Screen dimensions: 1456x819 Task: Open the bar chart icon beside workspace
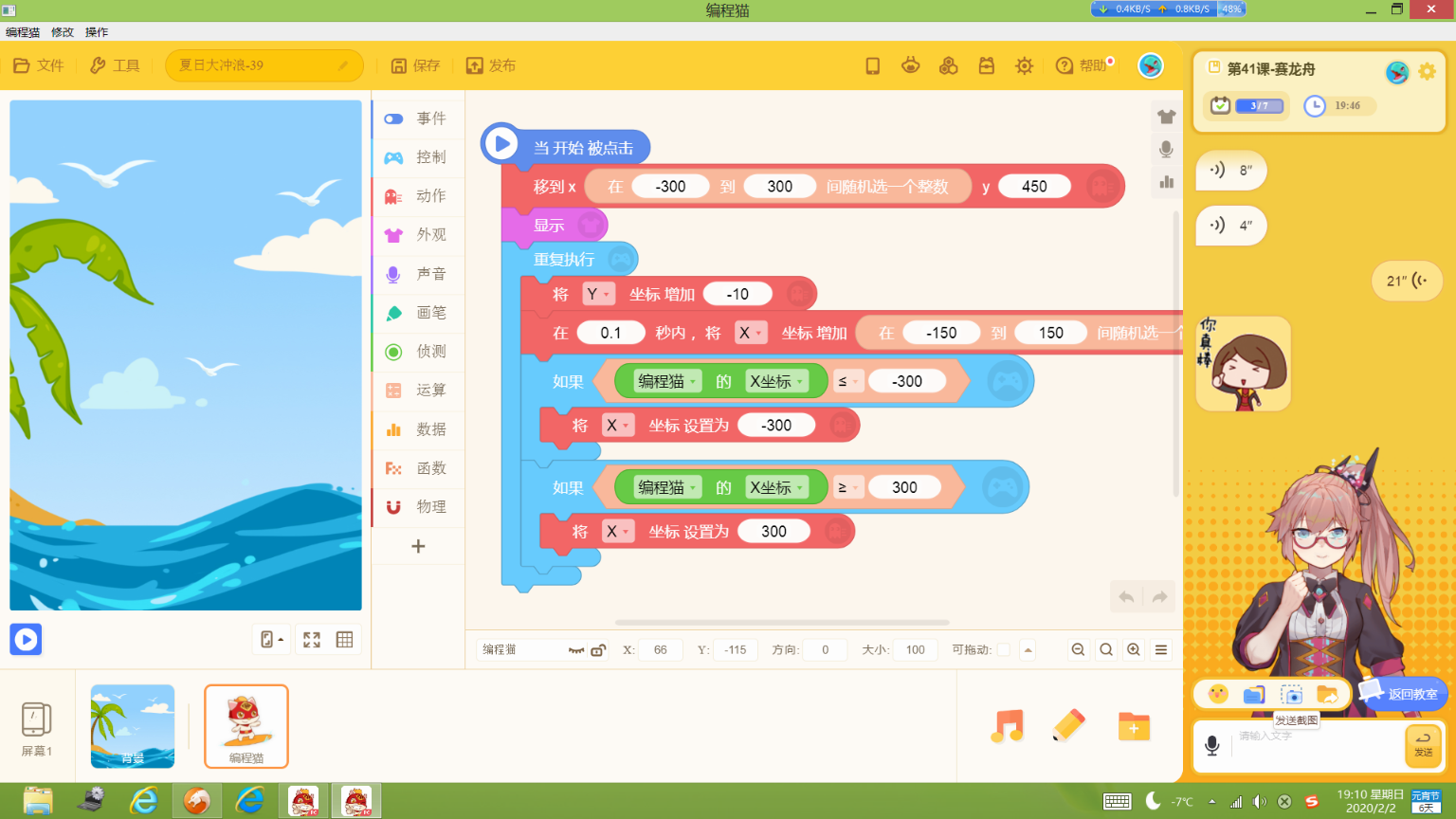pos(1166,181)
